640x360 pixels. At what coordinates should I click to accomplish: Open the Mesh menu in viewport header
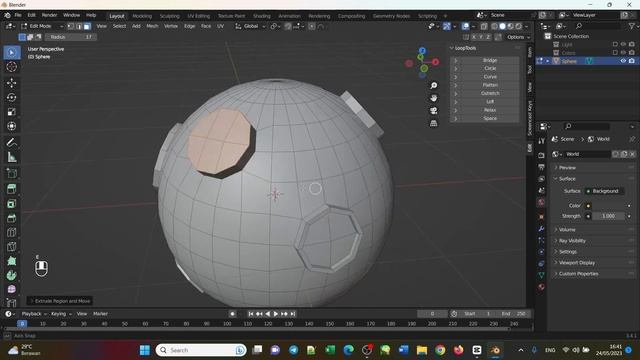point(152,26)
